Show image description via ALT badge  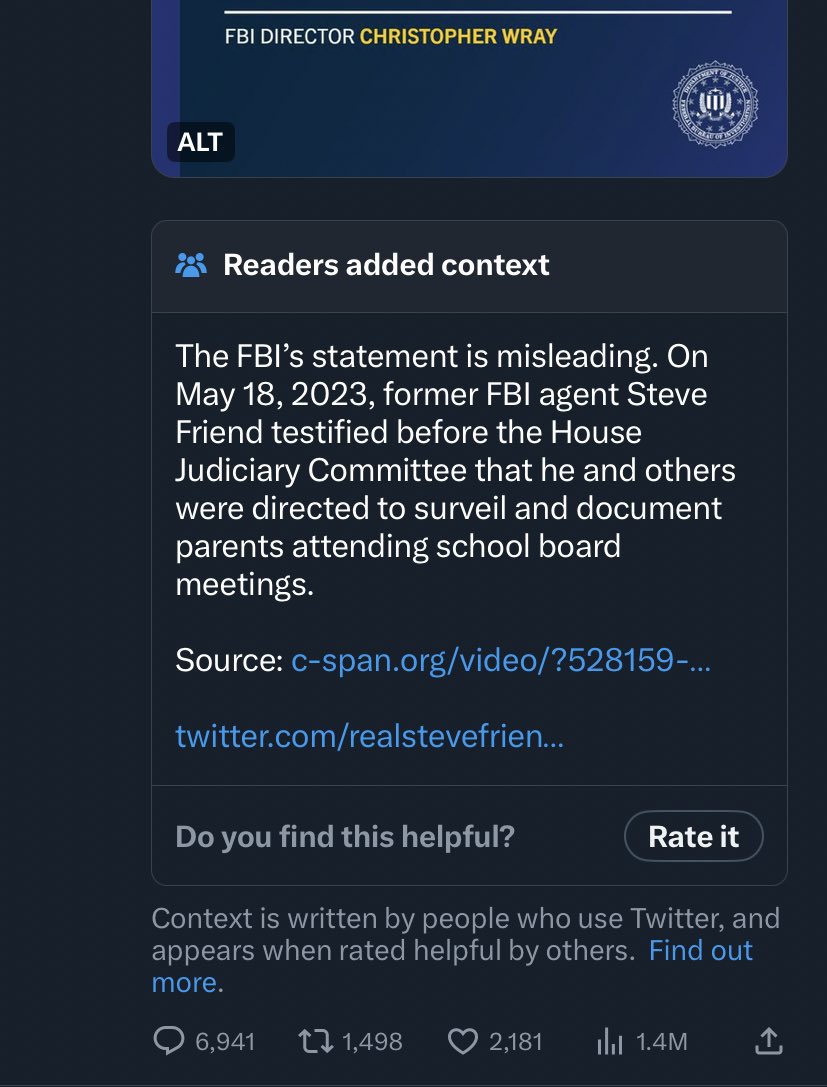pyautogui.click(x=200, y=141)
